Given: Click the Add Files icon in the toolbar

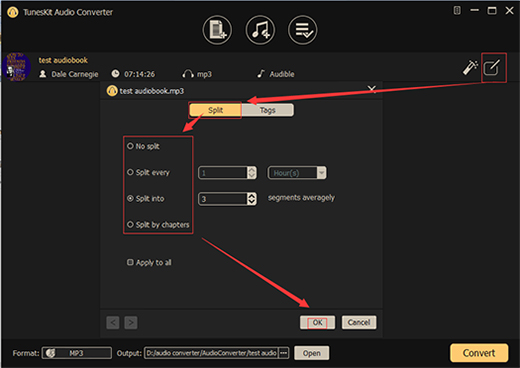Looking at the screenshot, I should pyautogui.click(x=217, y=30).
